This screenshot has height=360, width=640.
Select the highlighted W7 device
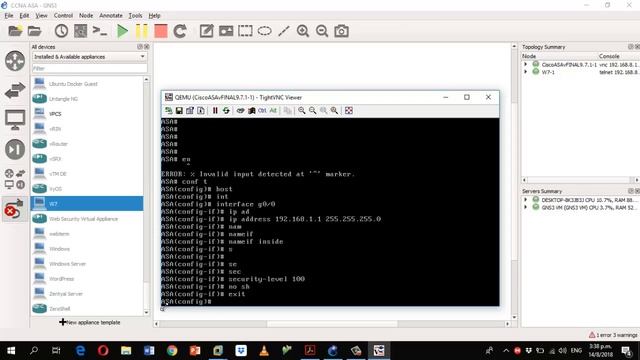pyautogui.click(x=87, y=204)
